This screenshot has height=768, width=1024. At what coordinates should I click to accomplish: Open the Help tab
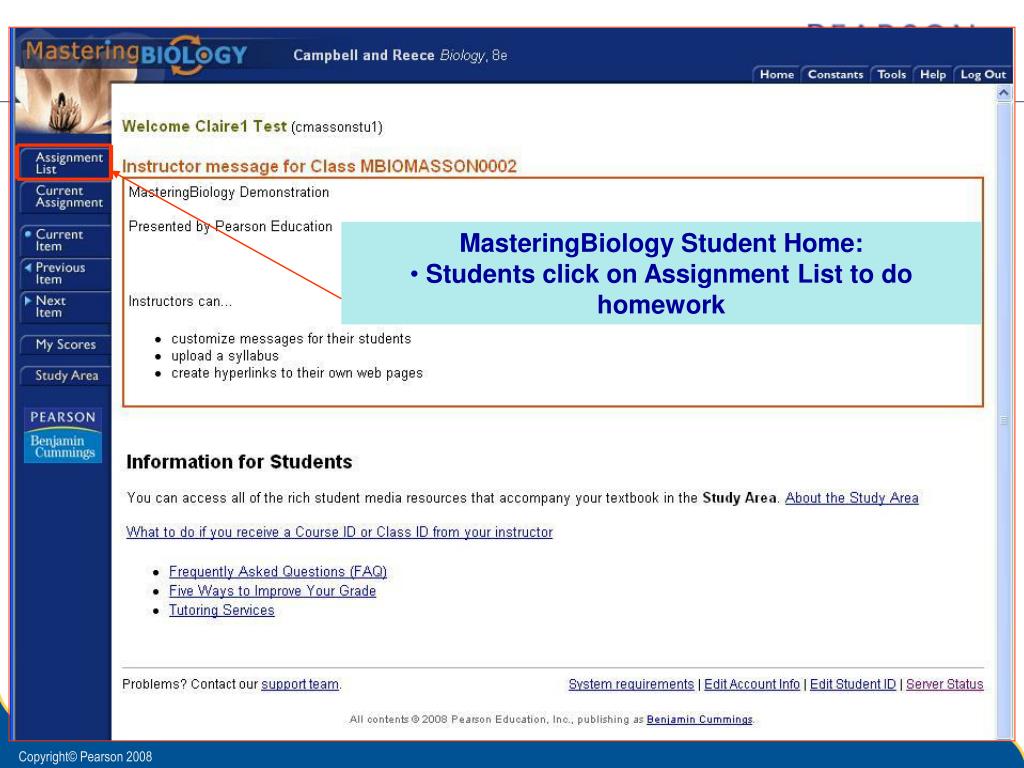point(933,74)
